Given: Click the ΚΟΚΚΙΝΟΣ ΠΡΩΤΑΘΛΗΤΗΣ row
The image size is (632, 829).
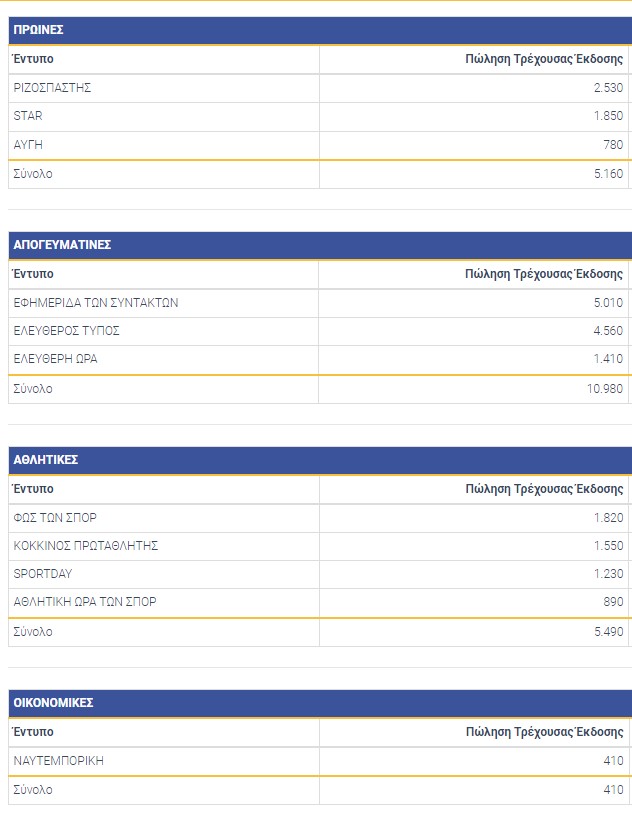Looking at the screenshot, I should (x=319, y=546).
